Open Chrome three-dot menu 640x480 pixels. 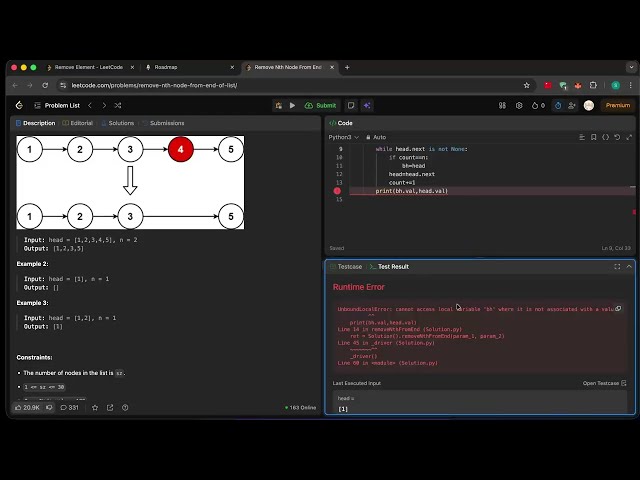tap(631, 85)
